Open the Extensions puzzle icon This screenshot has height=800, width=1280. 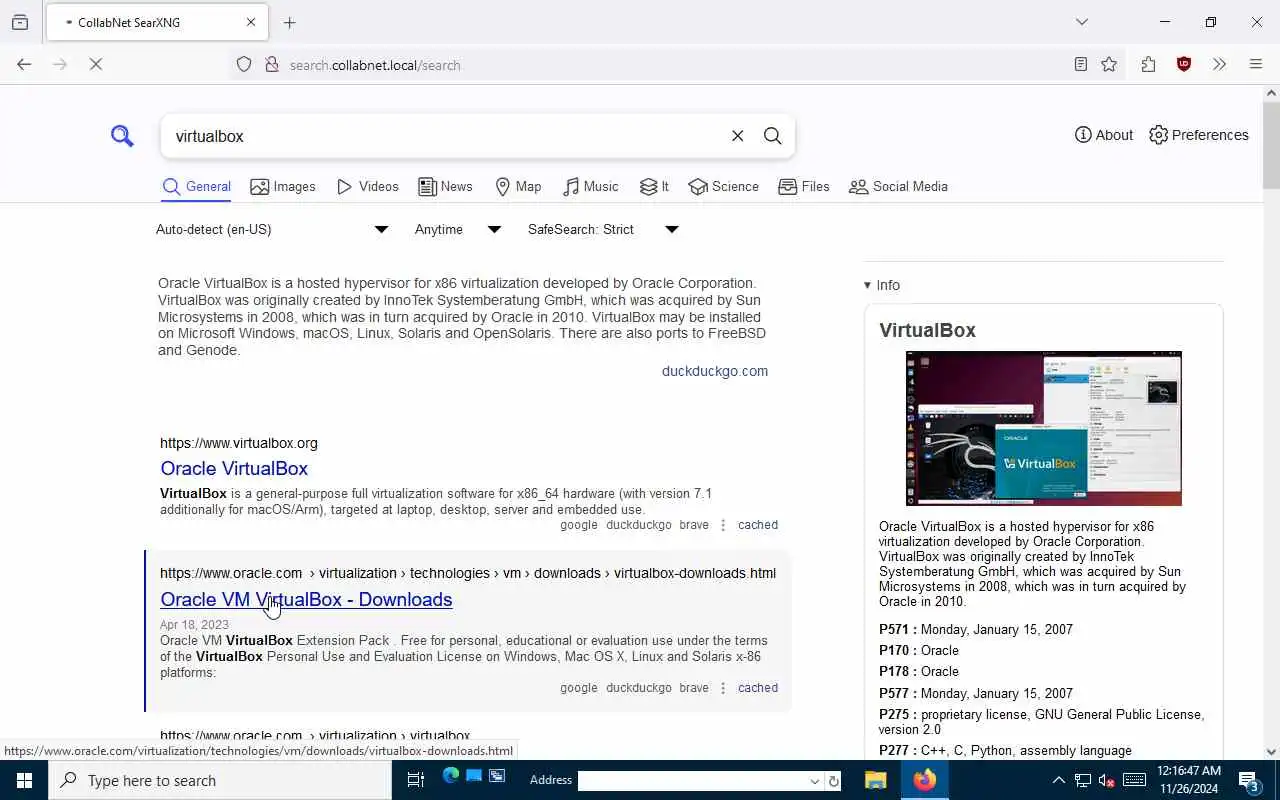pos(1148,64)
